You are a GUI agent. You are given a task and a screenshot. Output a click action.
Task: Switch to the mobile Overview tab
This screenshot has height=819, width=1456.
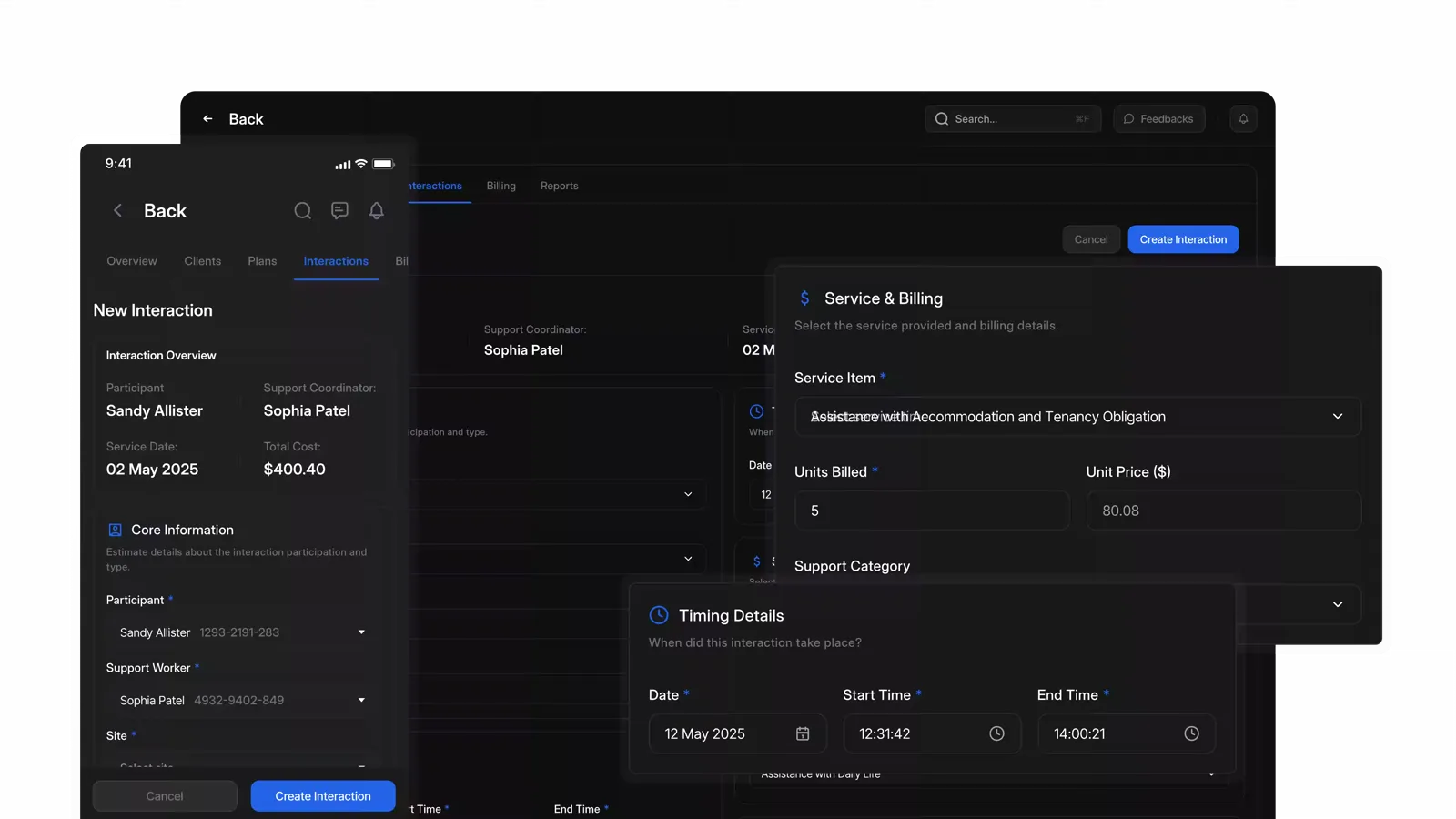[132, 261]
